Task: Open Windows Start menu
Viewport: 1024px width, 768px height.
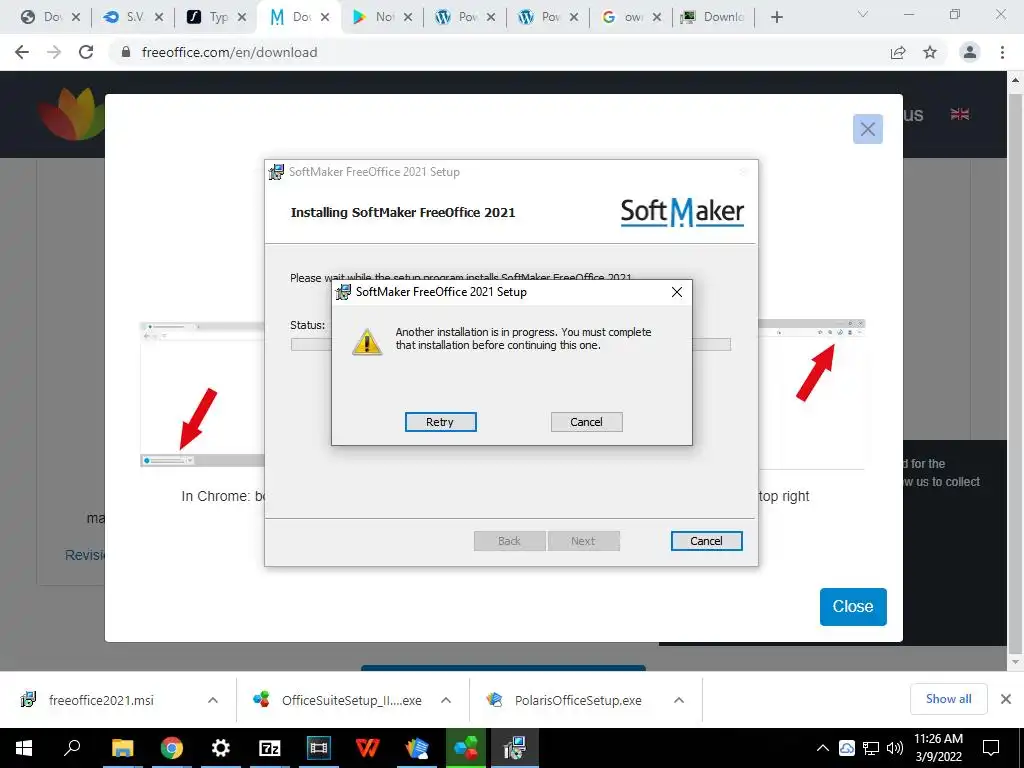Action: [24, 748]
